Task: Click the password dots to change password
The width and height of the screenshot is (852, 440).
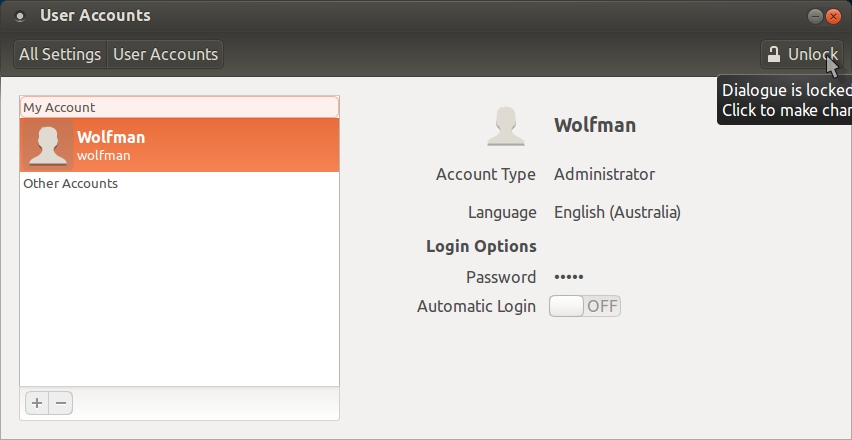Action: 569,277
